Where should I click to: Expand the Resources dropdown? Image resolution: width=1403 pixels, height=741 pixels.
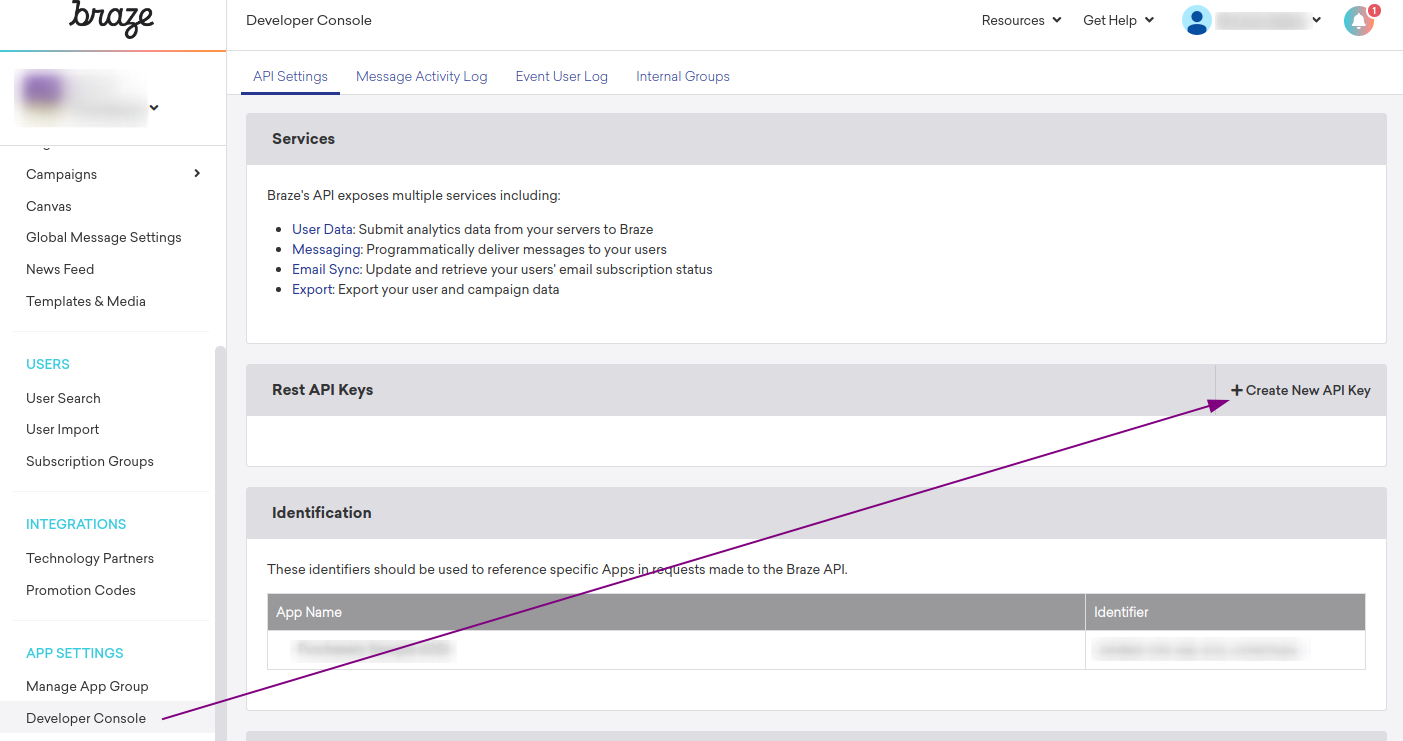point(1021,20)
